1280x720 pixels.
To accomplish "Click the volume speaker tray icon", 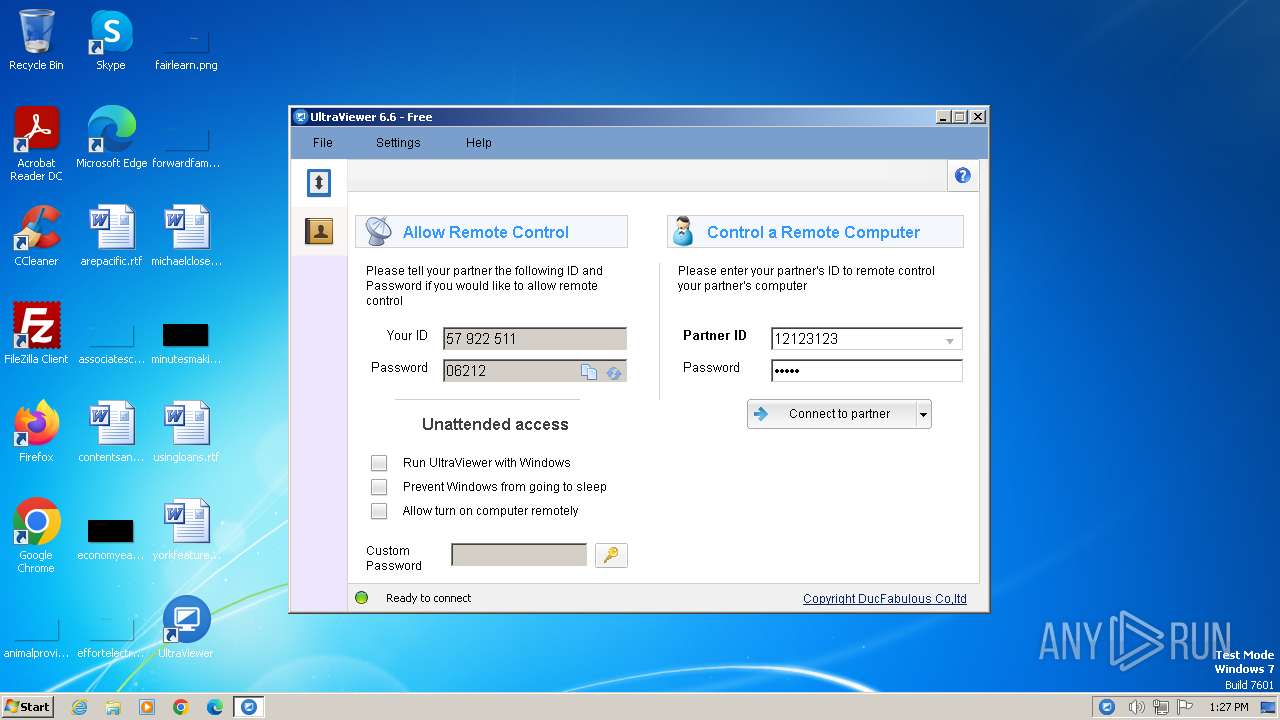I will [1136, 707].
